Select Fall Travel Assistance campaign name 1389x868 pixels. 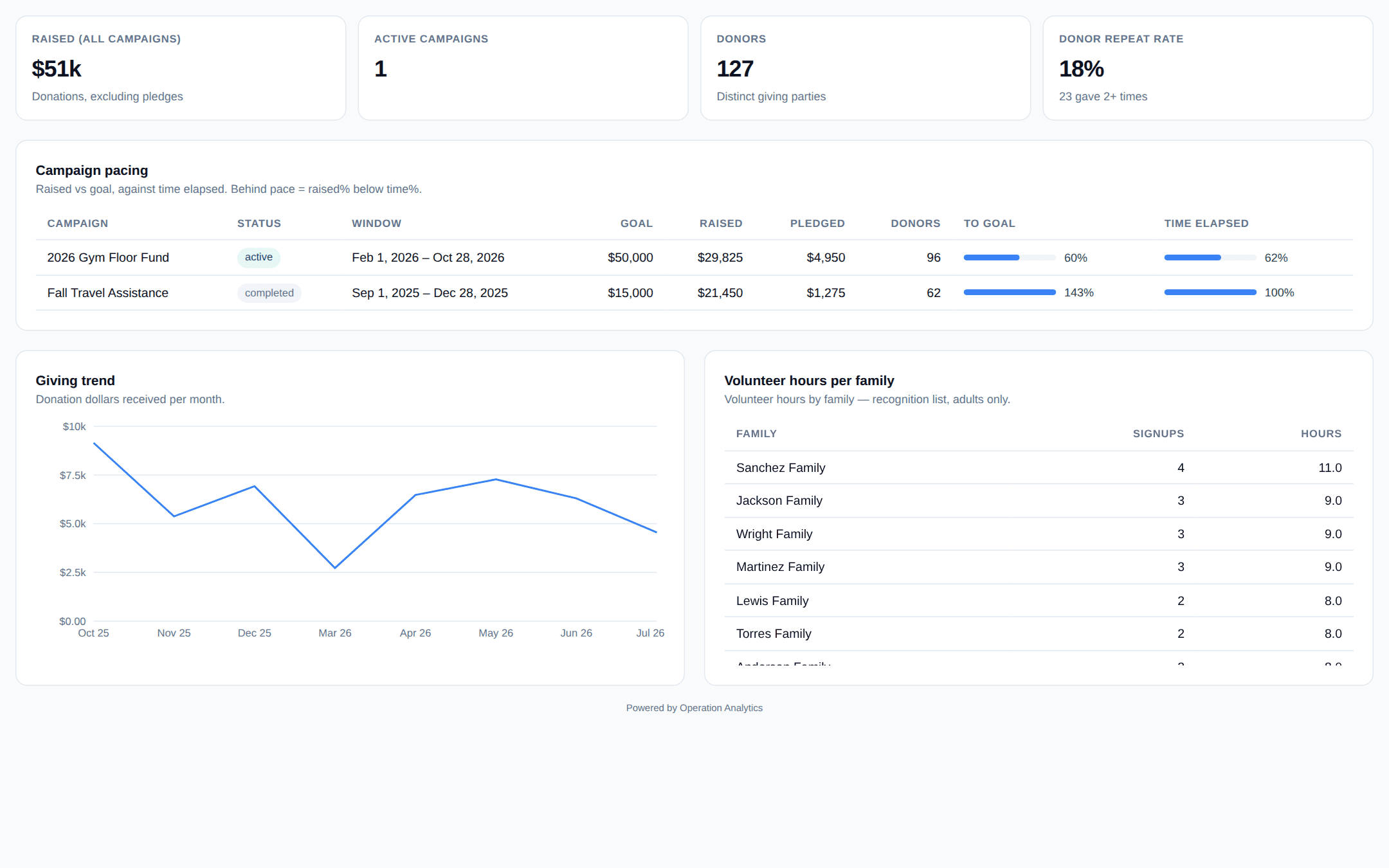[107, 293]
